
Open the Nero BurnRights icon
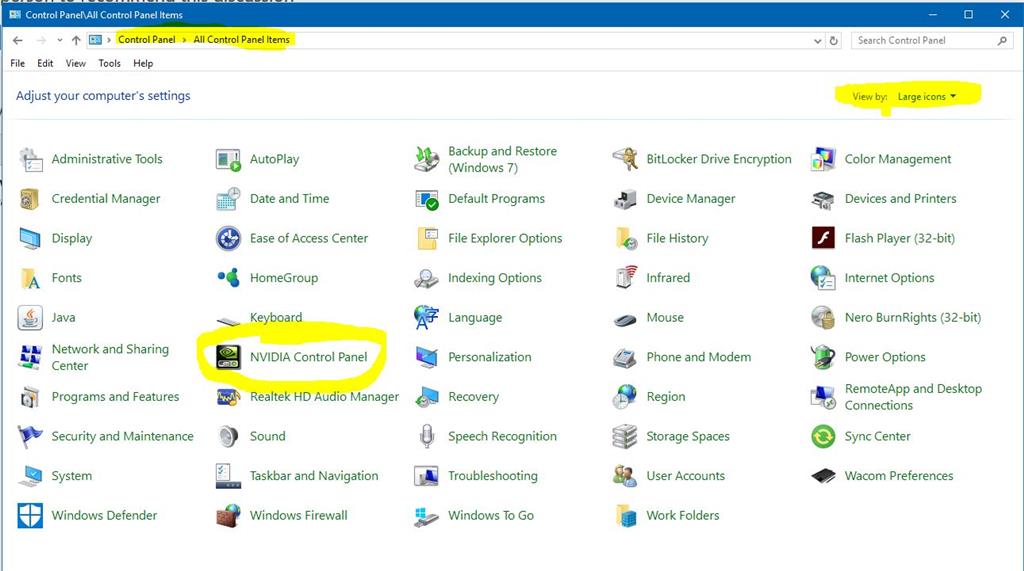point(823,318)
